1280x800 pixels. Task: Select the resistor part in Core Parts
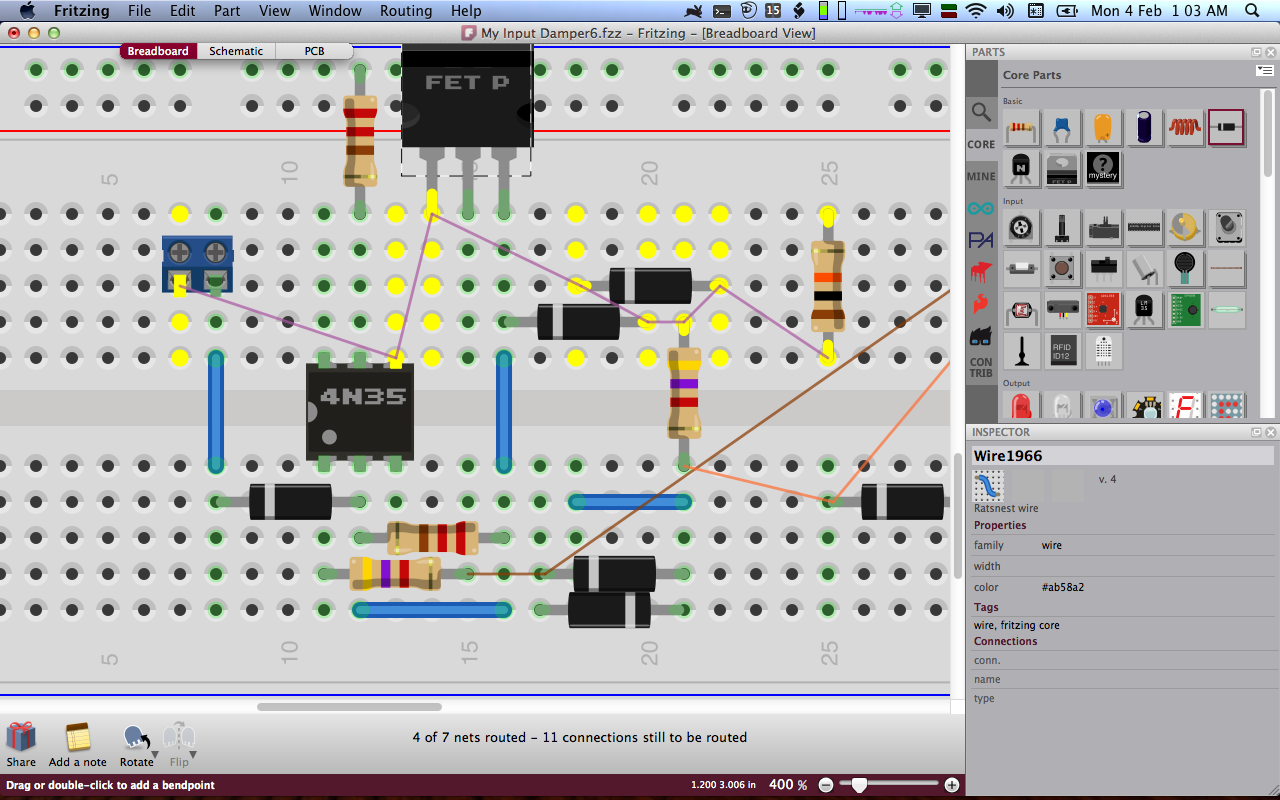click(x=1021, y=127)
